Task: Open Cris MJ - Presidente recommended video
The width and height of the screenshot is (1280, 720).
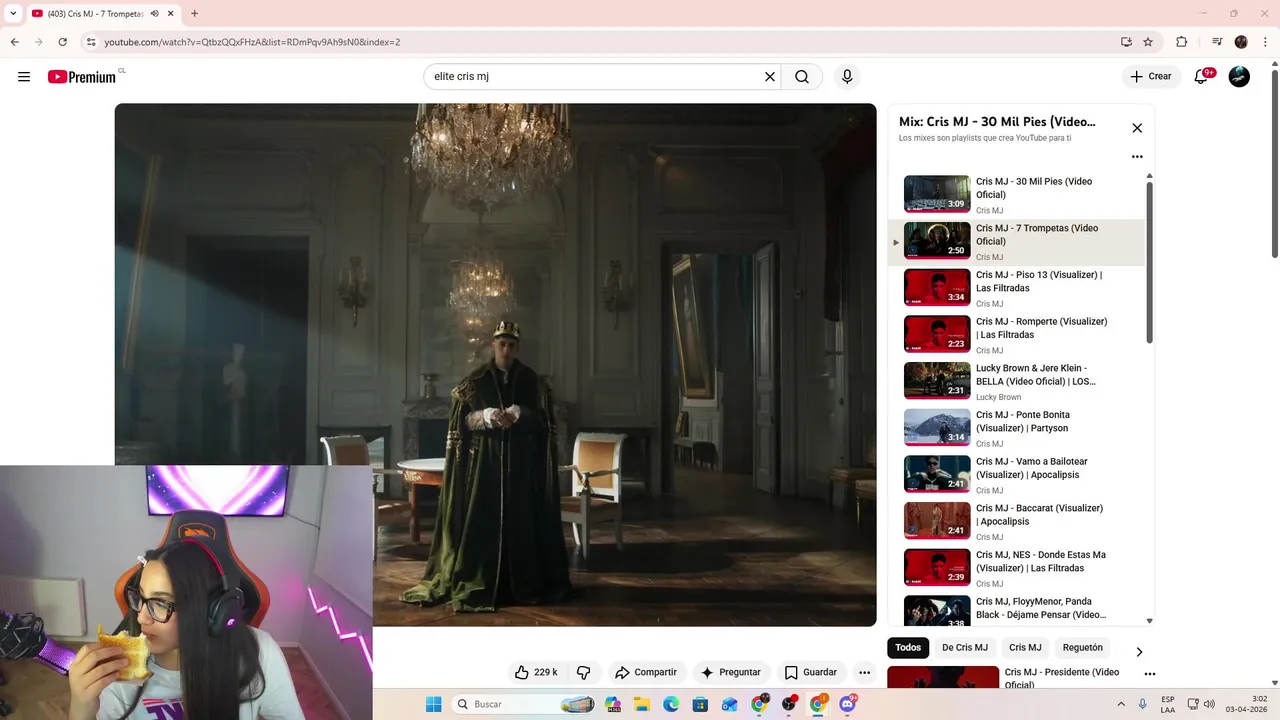Action: point(943,678)
